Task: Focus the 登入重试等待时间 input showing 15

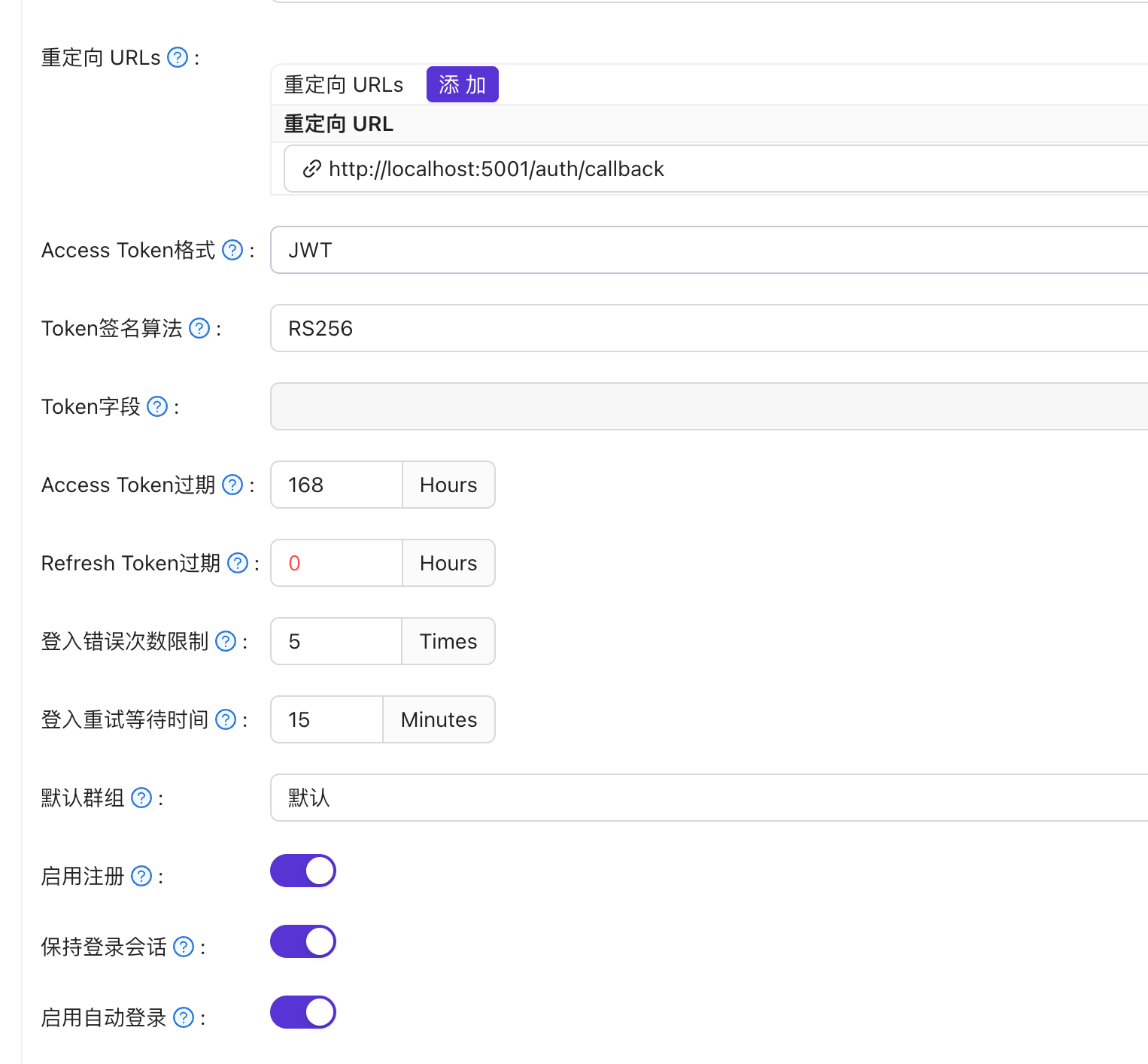Action: 326,719
